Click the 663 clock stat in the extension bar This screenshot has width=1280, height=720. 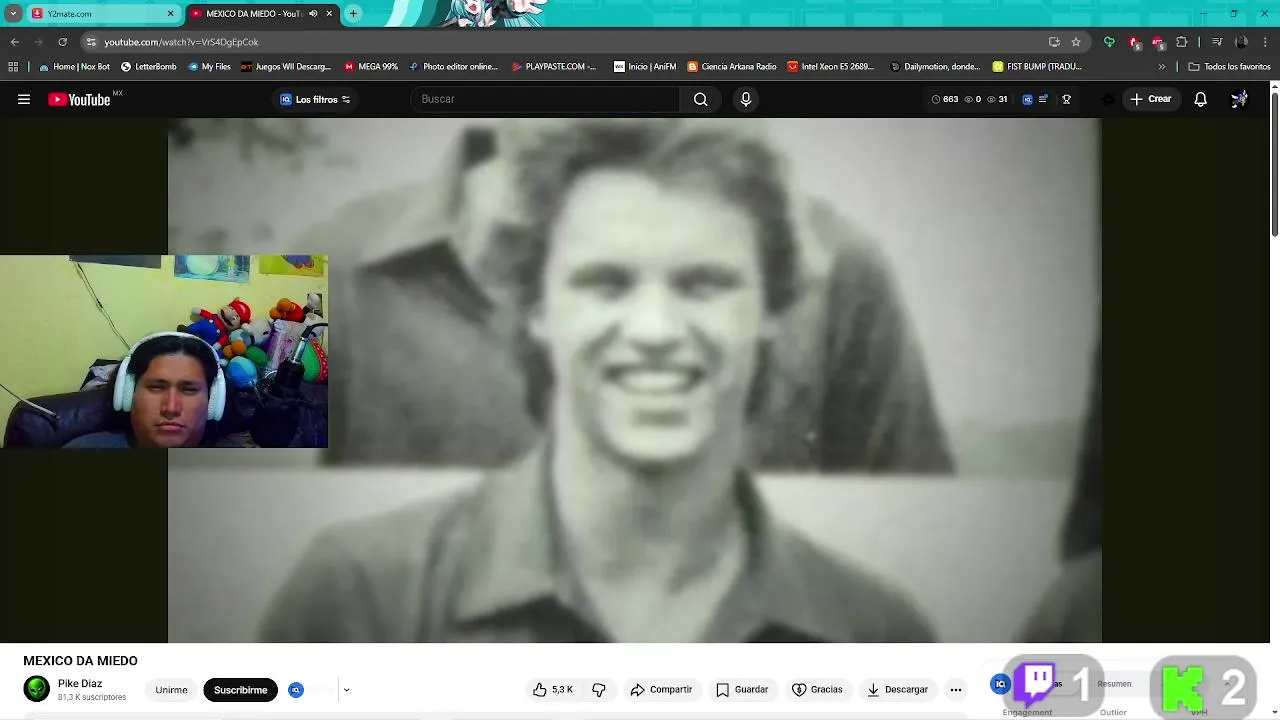coord(945,99)
